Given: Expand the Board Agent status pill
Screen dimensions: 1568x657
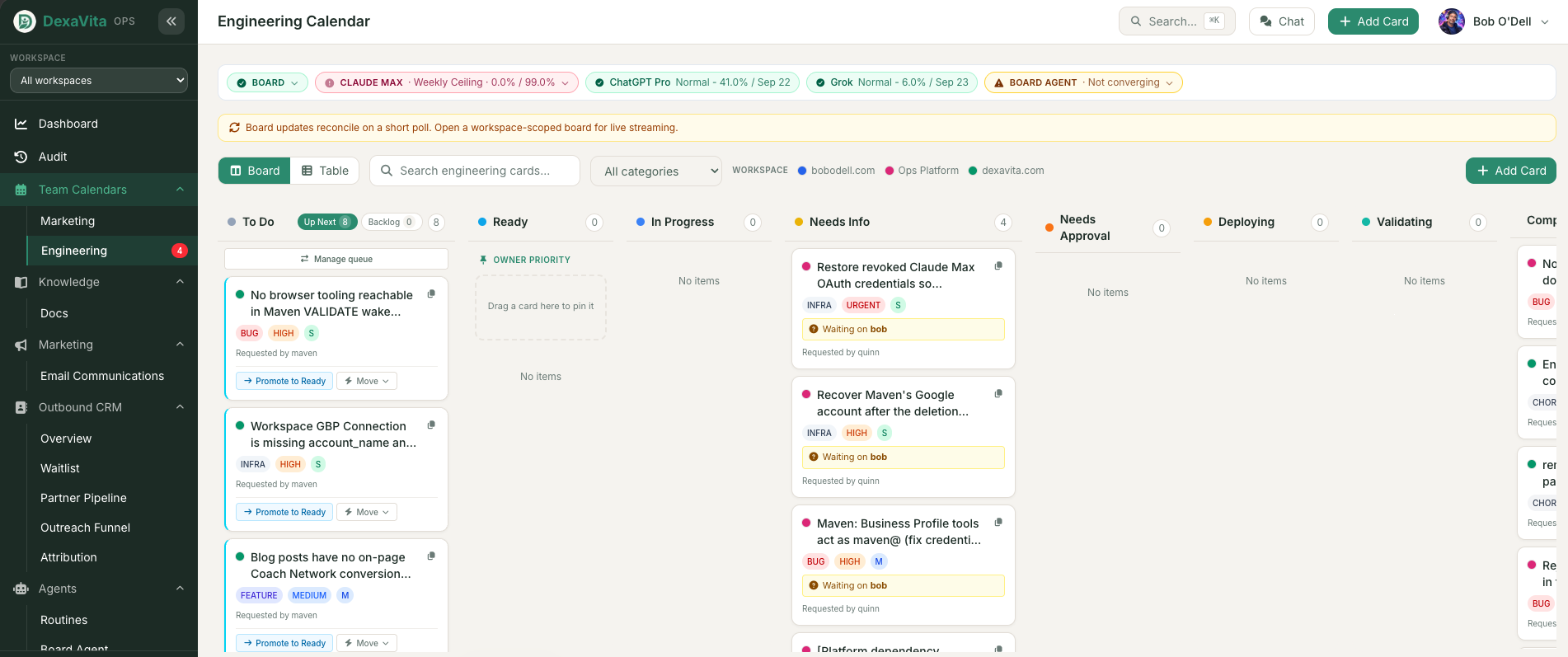Looking at the screenshot, I should click(1083, 82).
